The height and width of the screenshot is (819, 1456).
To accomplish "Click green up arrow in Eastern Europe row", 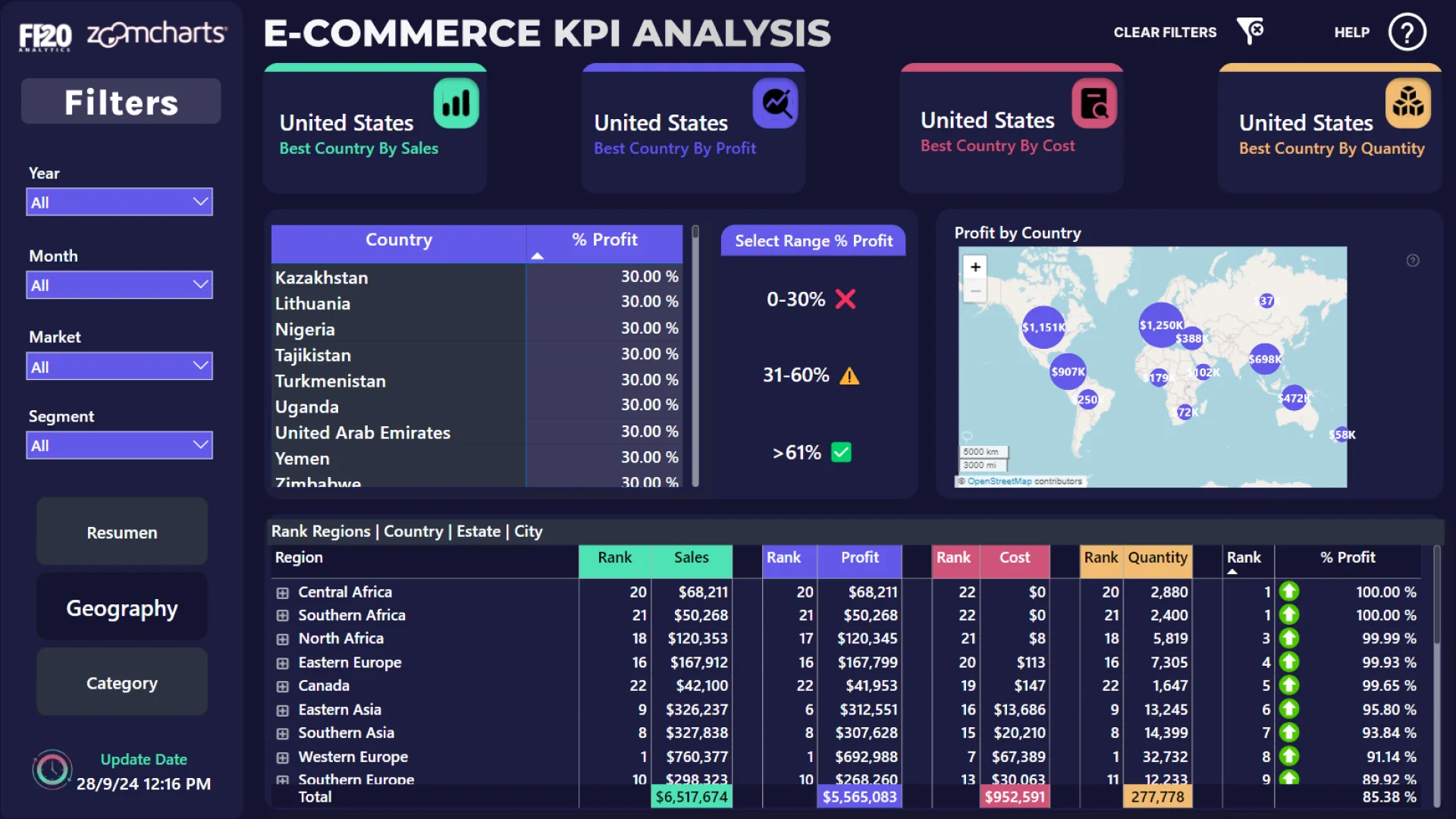I will point(1289,662).
